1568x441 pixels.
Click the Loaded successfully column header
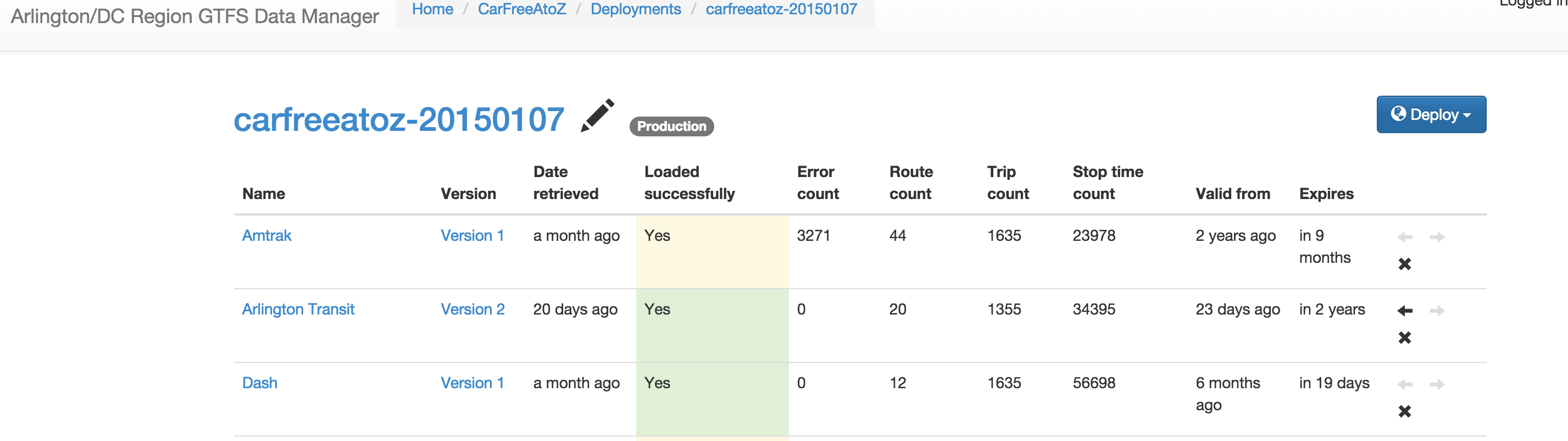coord(690,183)
